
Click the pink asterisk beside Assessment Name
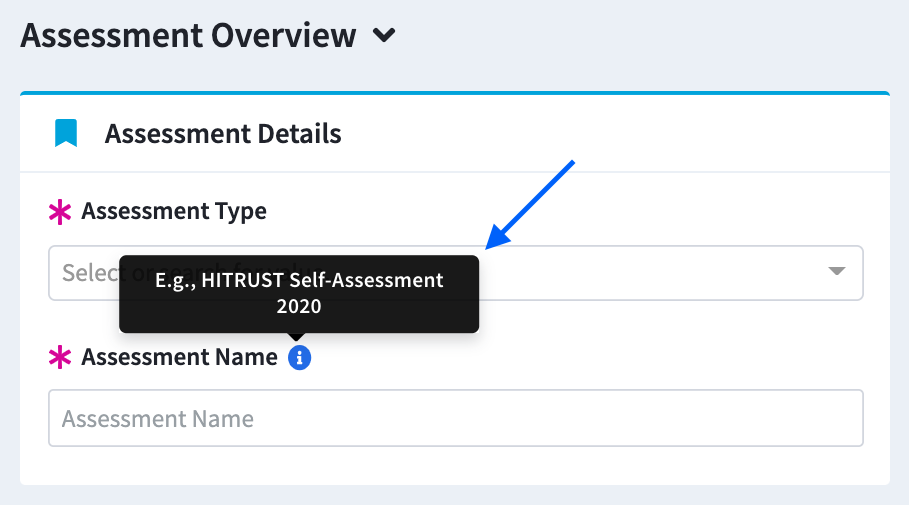coord(60,358)
